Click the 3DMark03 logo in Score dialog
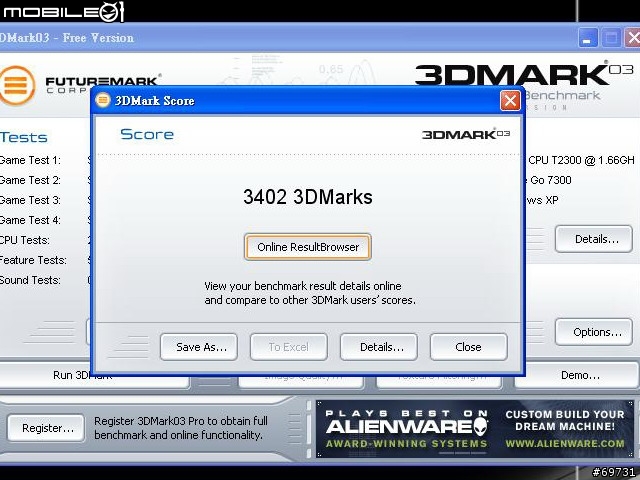The height and width of the screenshot is (480, 640). pos(466,134)
